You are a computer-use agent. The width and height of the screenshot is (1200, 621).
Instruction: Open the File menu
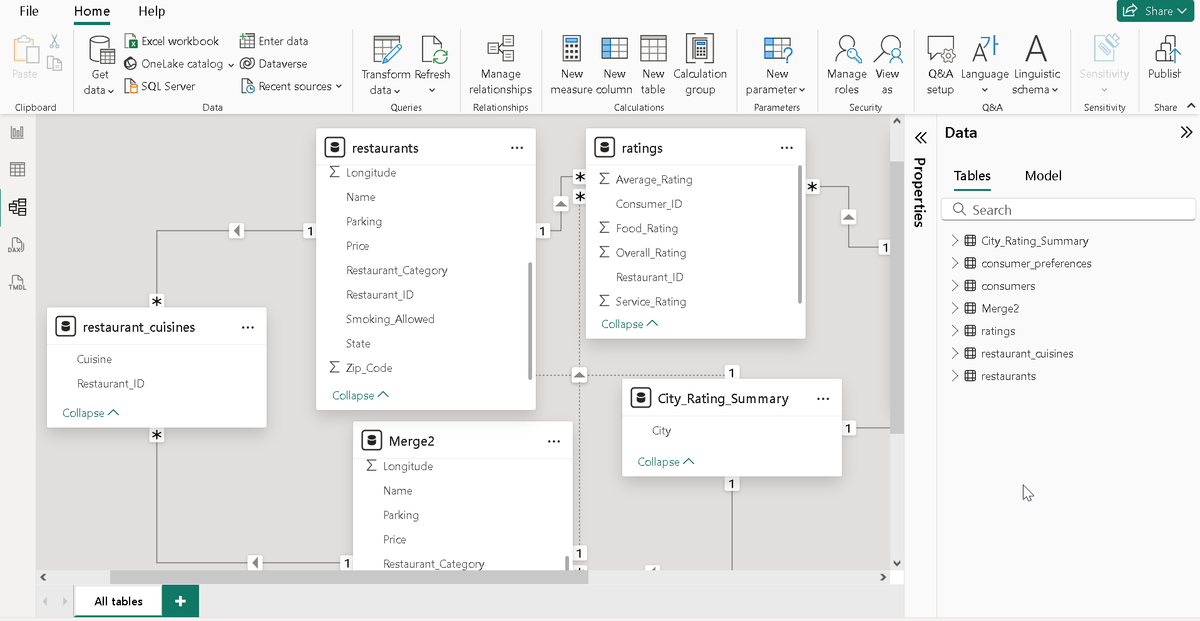click(29, 11)
